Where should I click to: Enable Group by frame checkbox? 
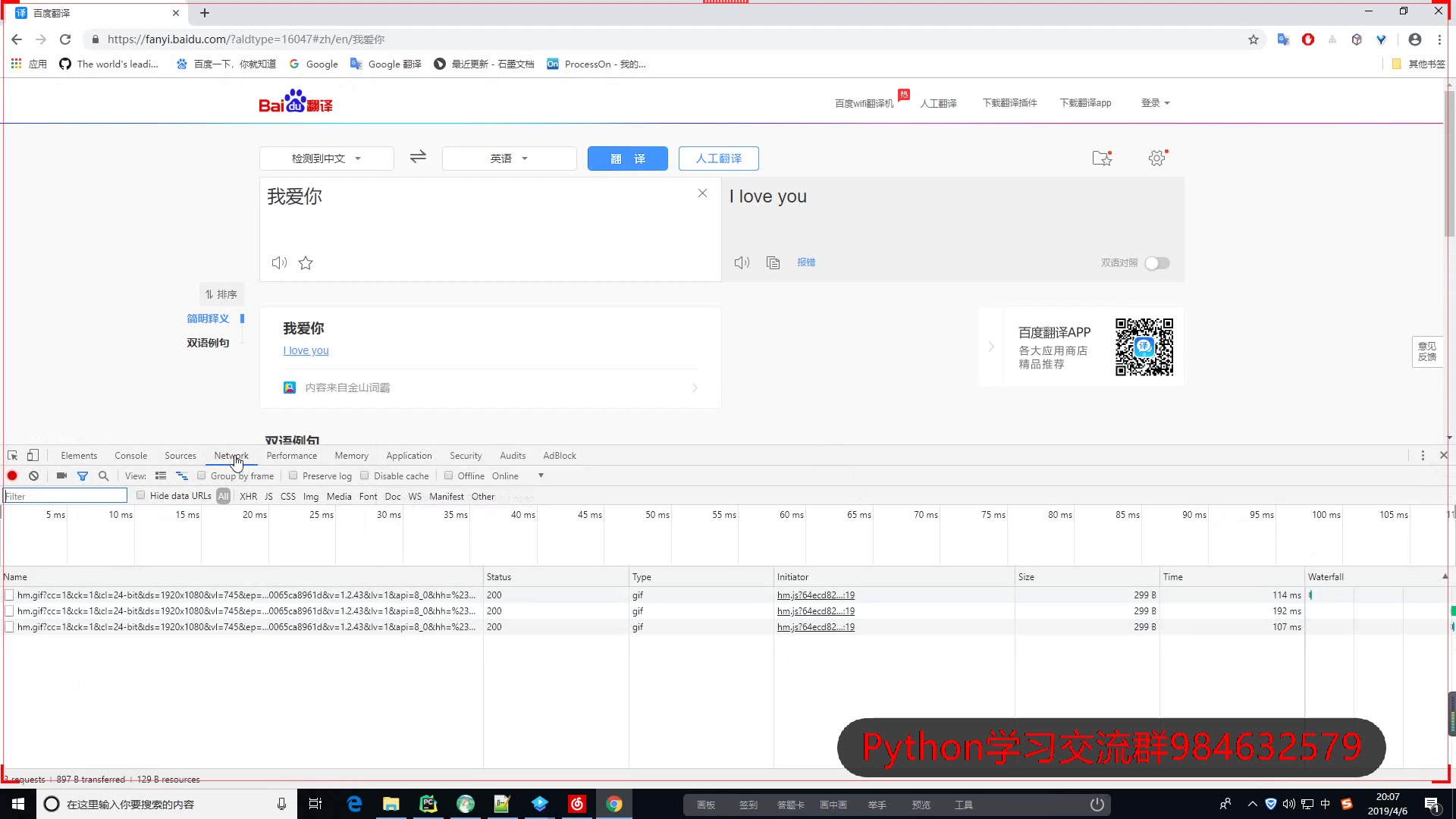coord(201,475)
